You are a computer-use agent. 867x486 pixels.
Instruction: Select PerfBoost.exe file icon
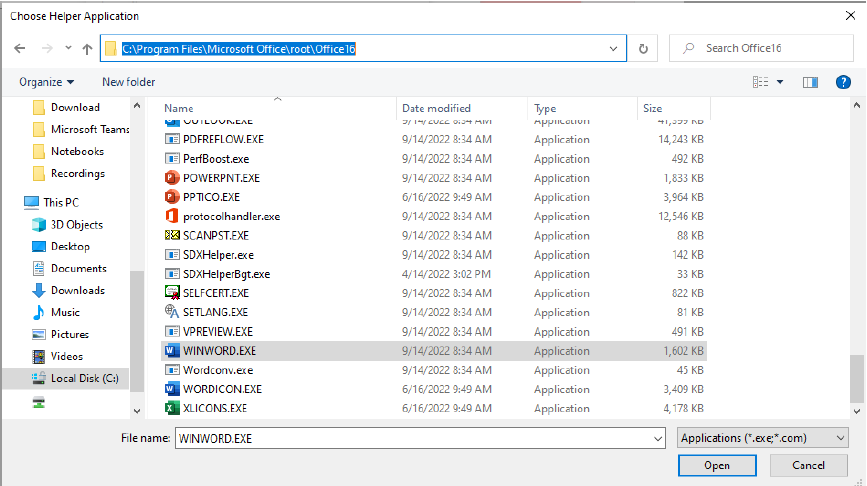click(172, 159)
